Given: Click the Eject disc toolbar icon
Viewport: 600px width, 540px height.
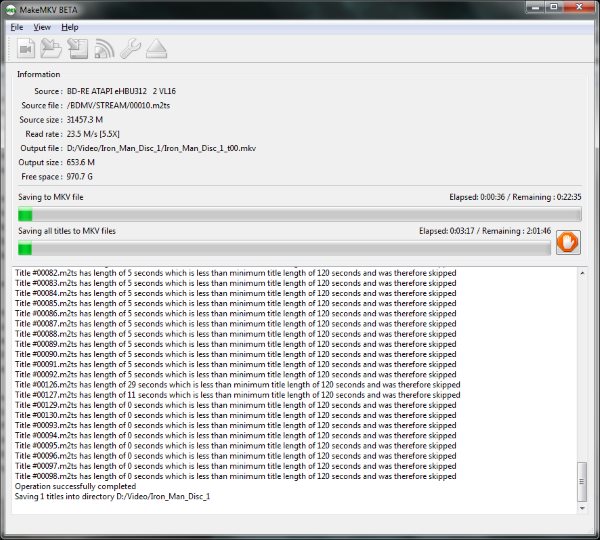Looking at the screenshot, I should tap(157, 49).
